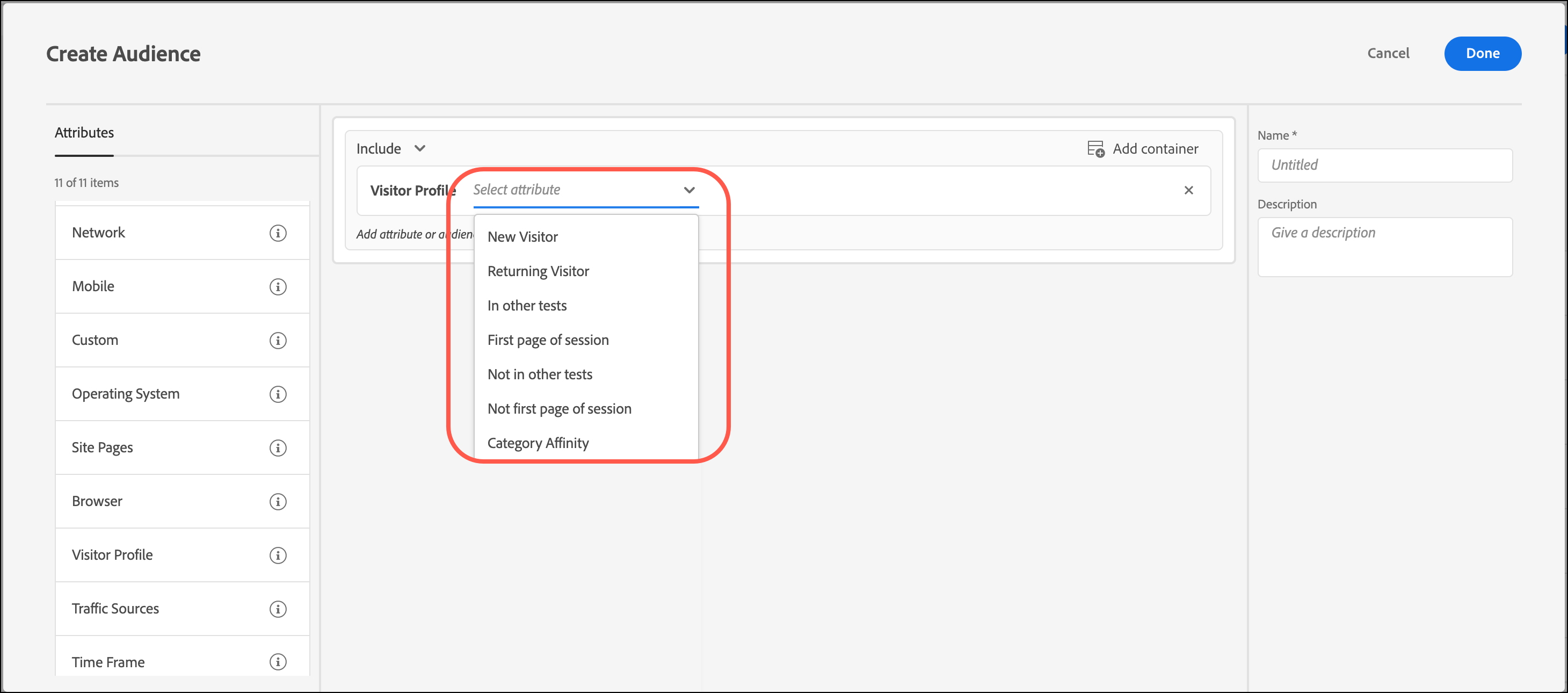The width and height of the screenshot is (1568, 693).
Task: Remove the Visitor Profile rule with X
Action: tap(1188, 190)
